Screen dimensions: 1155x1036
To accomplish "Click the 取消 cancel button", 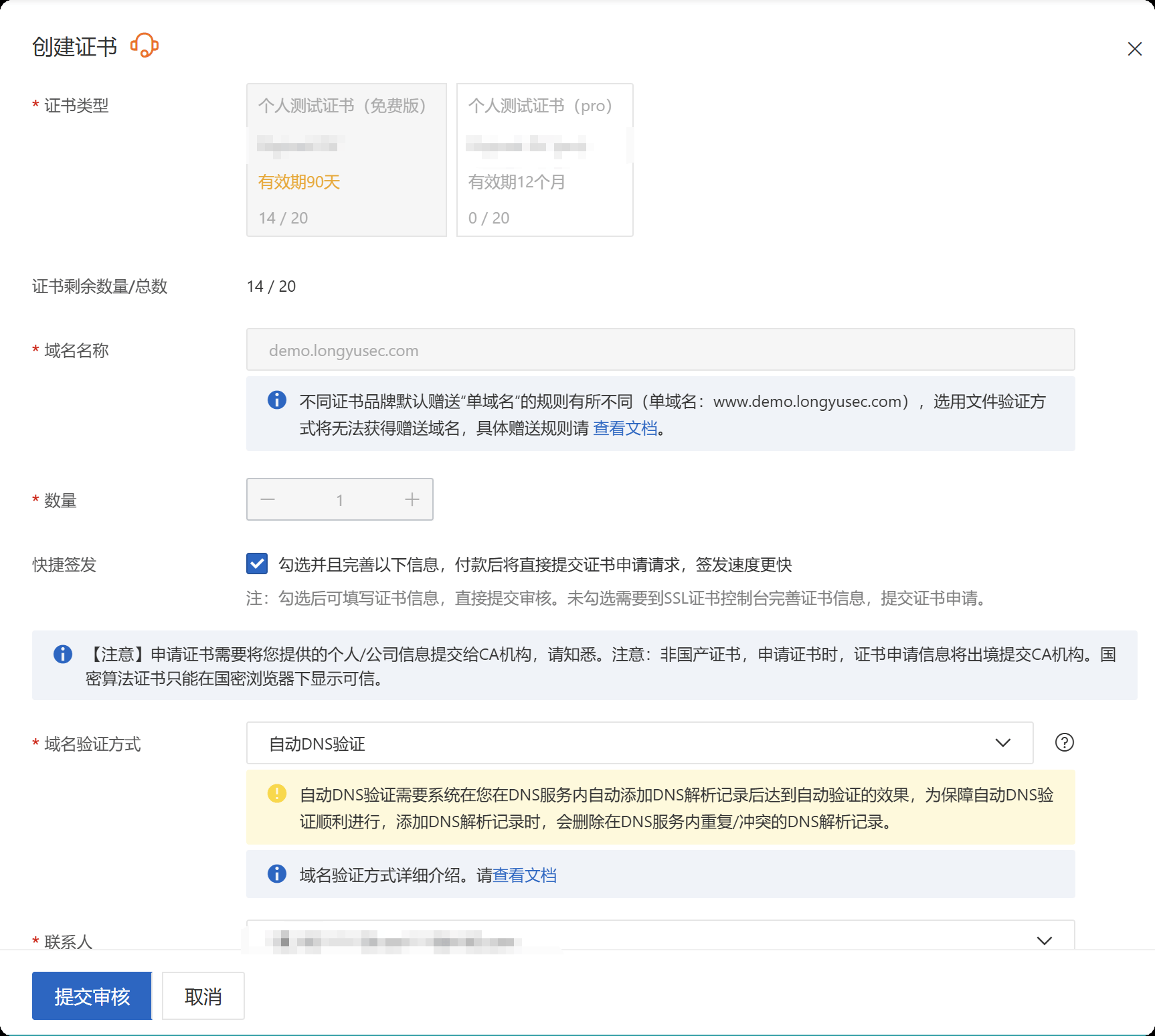I will [x=203, y=996].
